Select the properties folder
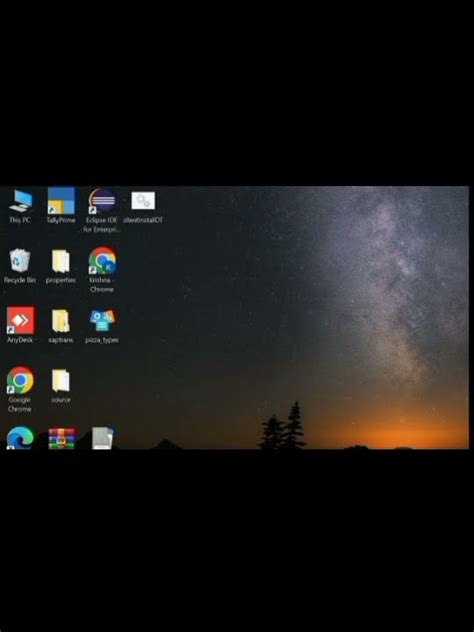 pyautogui.click(x=60, y=266)
